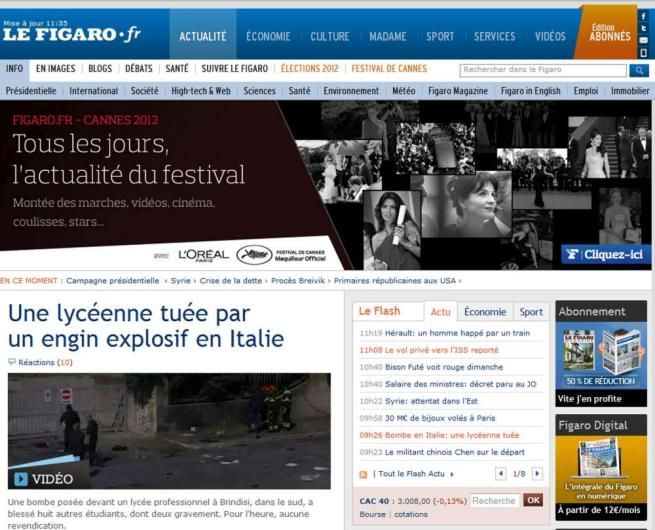The height and width of the screenshot is (530, 655).
Task: Open the Brindisi explosion video thumbnail
Action: 169,431
